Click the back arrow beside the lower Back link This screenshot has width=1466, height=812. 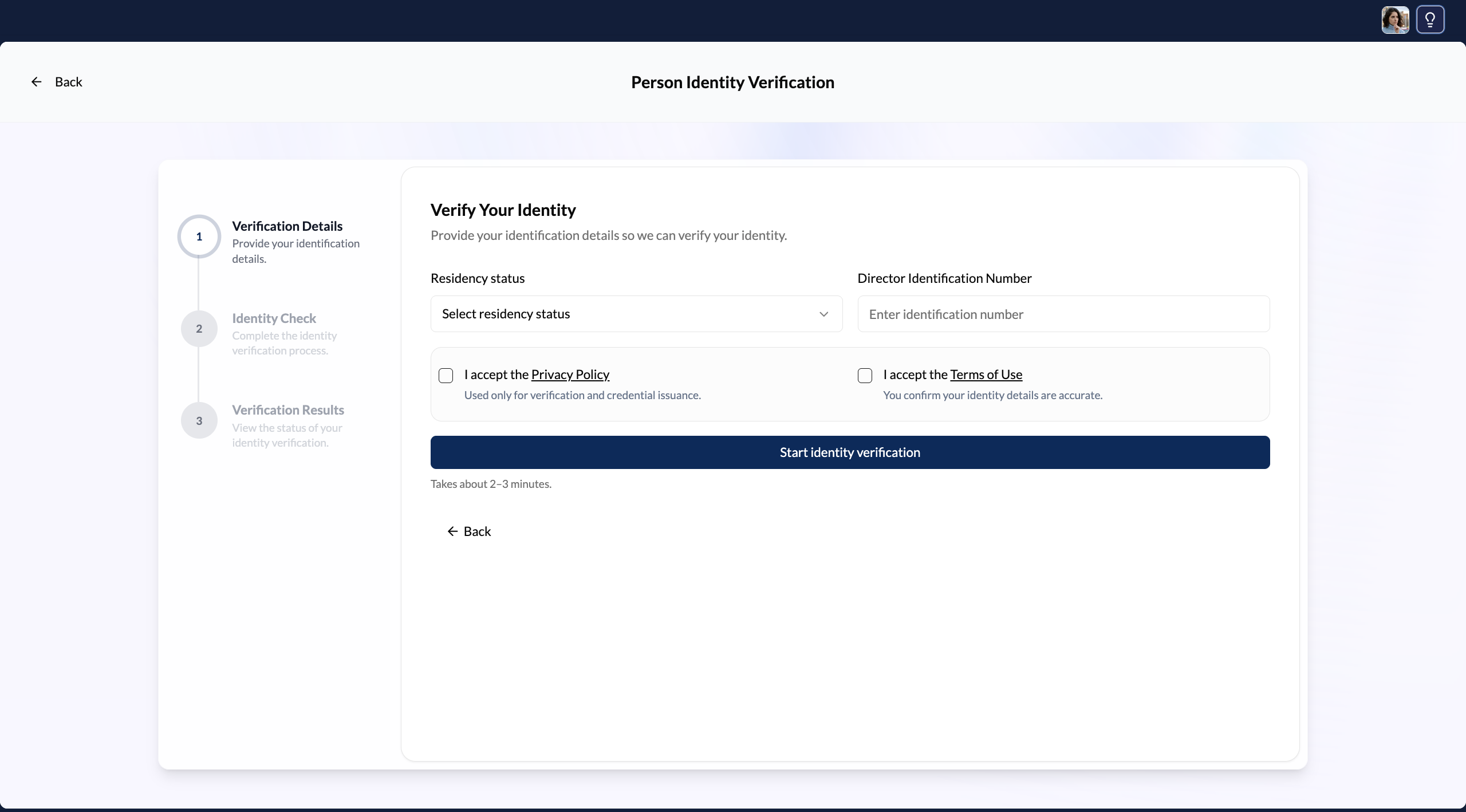(x=452, y=531)
